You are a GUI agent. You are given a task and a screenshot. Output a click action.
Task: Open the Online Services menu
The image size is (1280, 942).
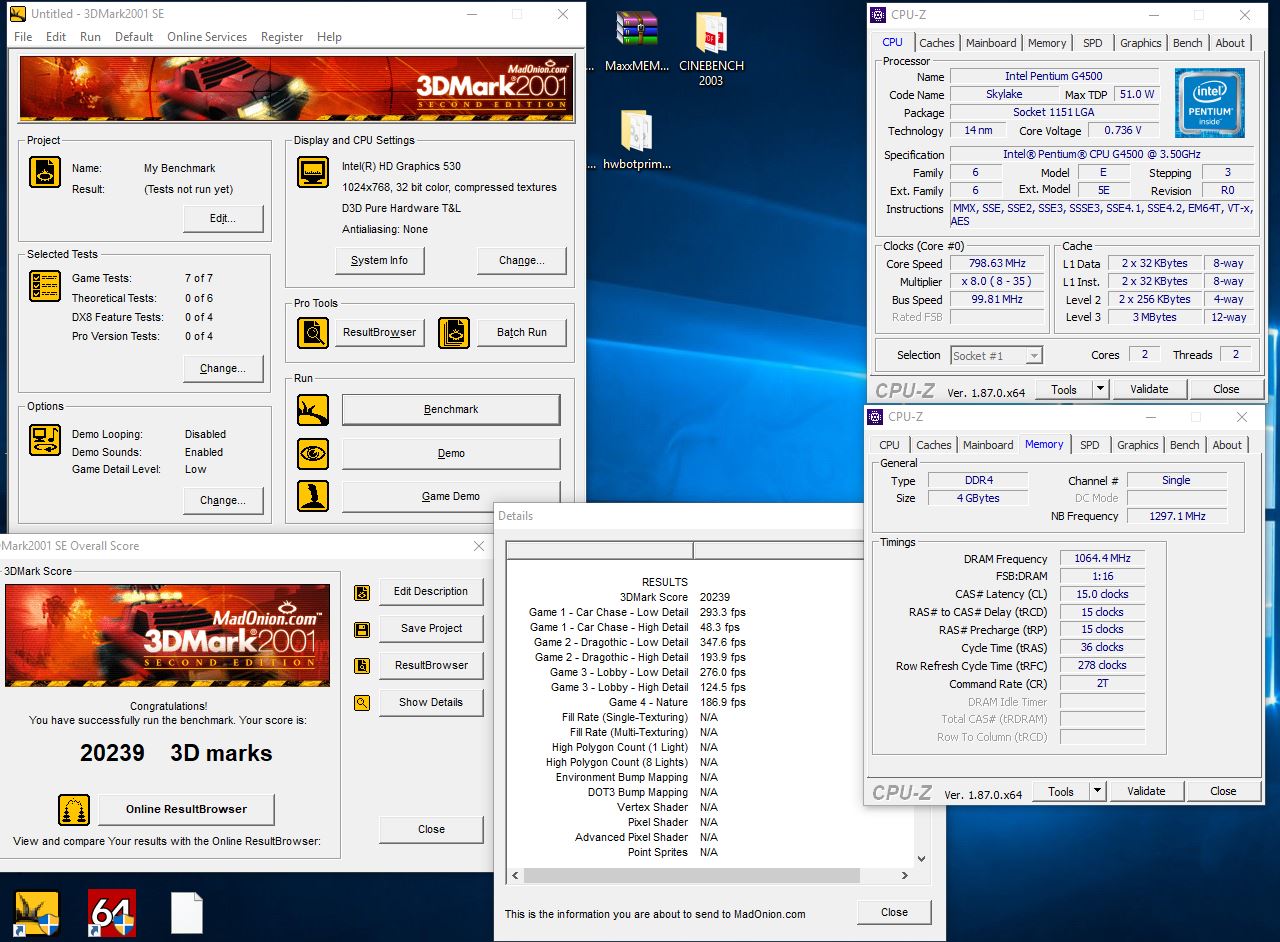[x=207, y=37]
